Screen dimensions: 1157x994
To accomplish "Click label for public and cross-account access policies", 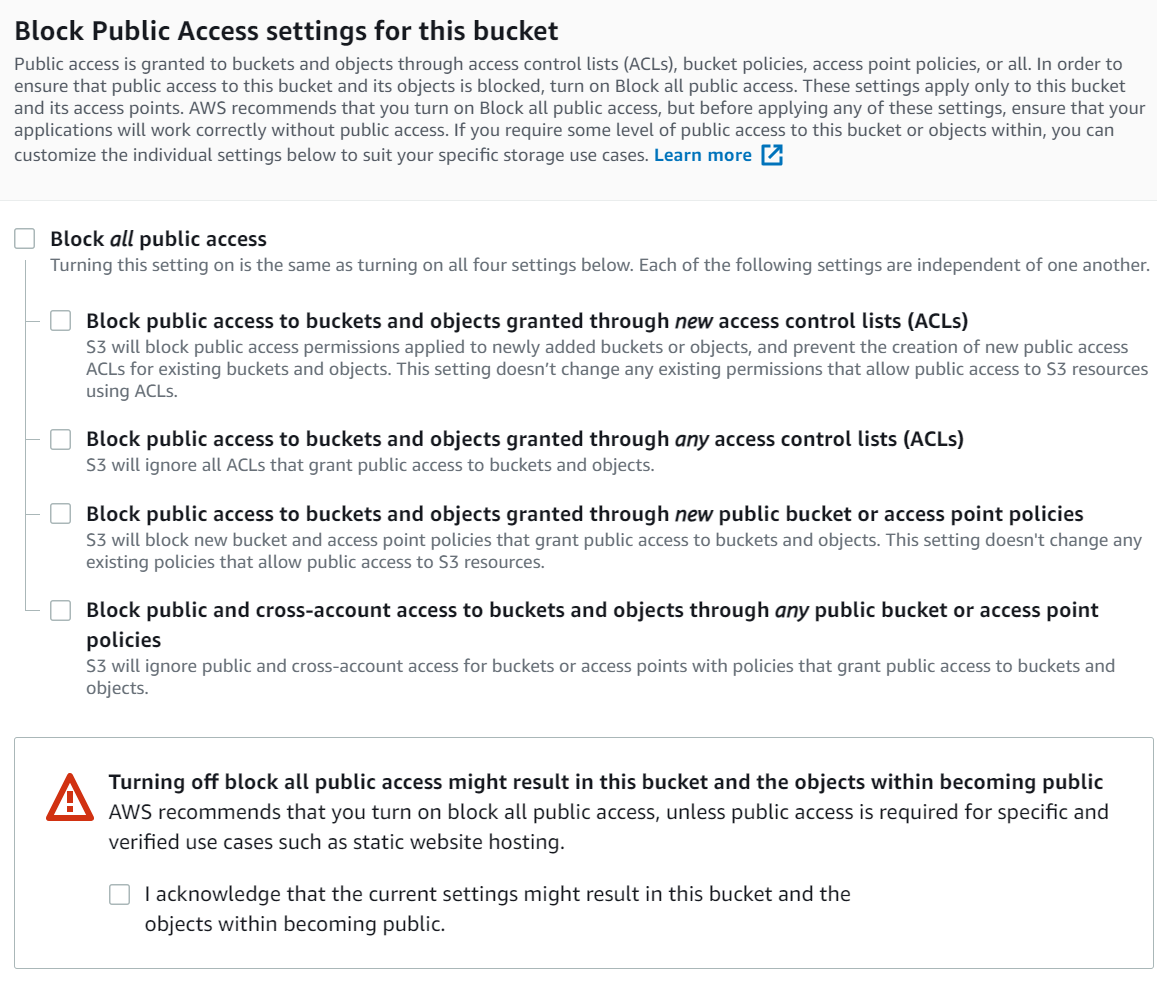I will pyautogui.click(x=592, y=624).
